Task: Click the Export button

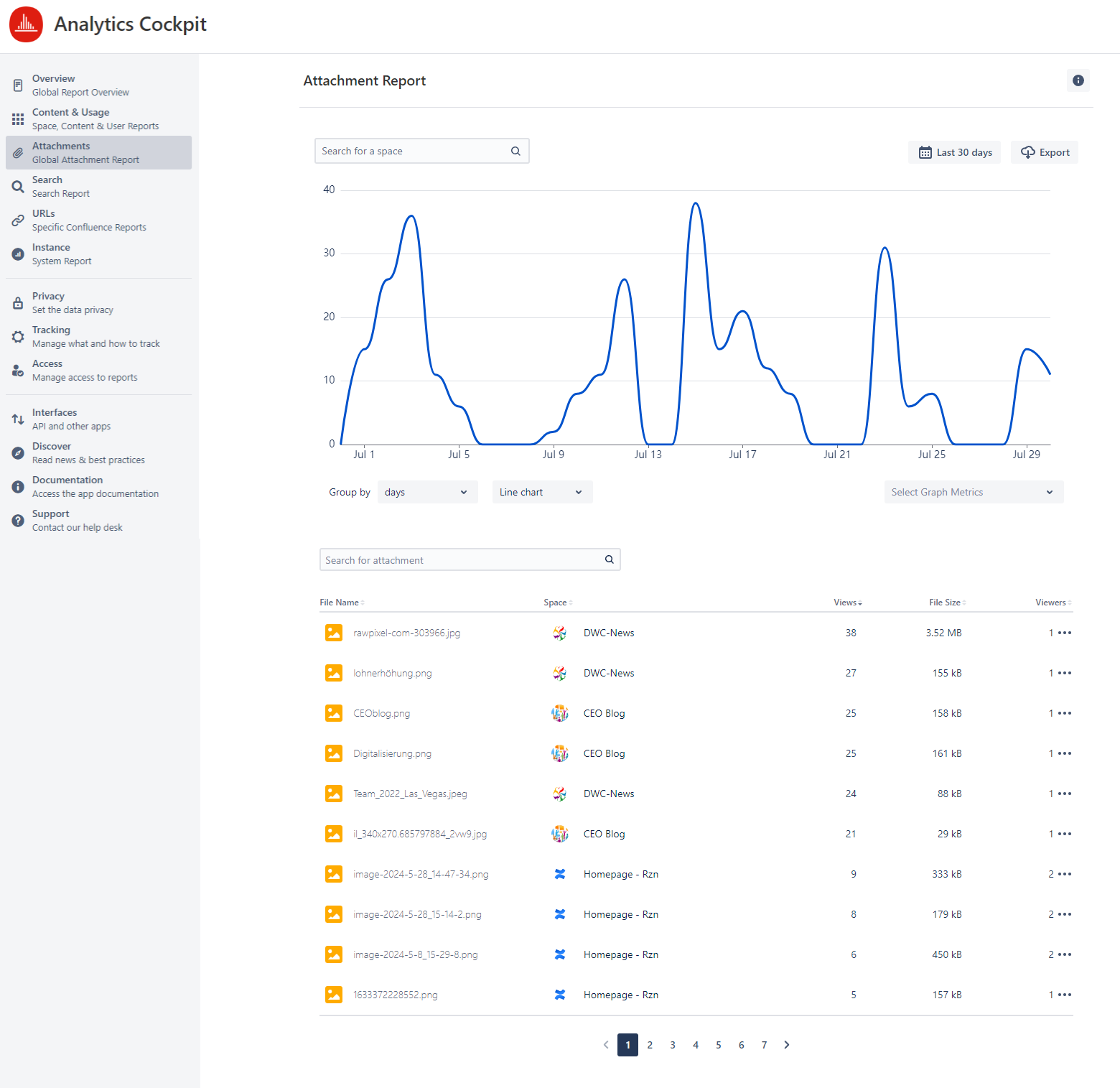Action: [1045, 152]
